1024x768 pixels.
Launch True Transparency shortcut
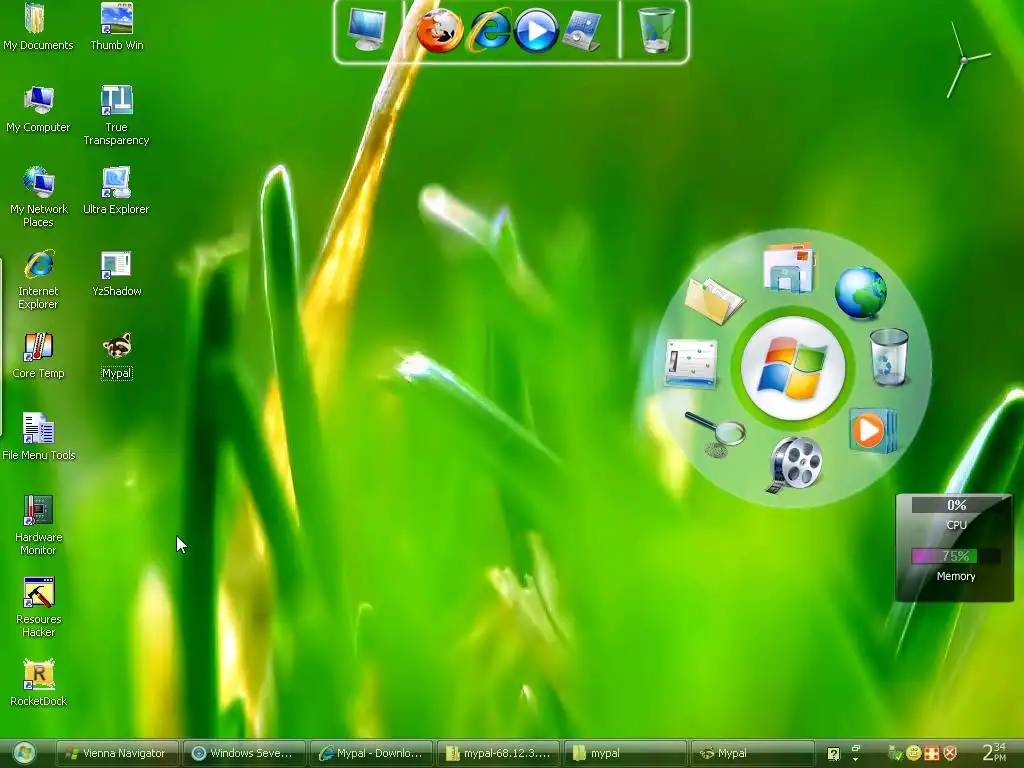(116, 116)
